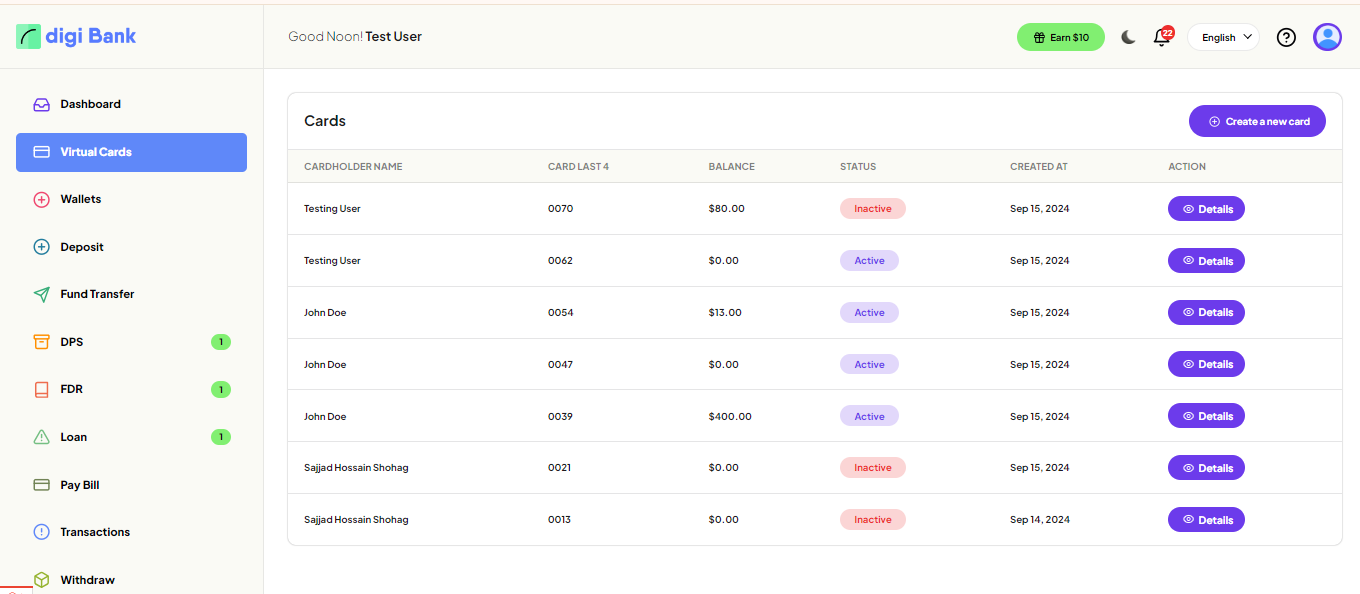Viewport: 1360px width, 594px height.
Task: Open the FDR sidebar item
Action: (72, 389)
